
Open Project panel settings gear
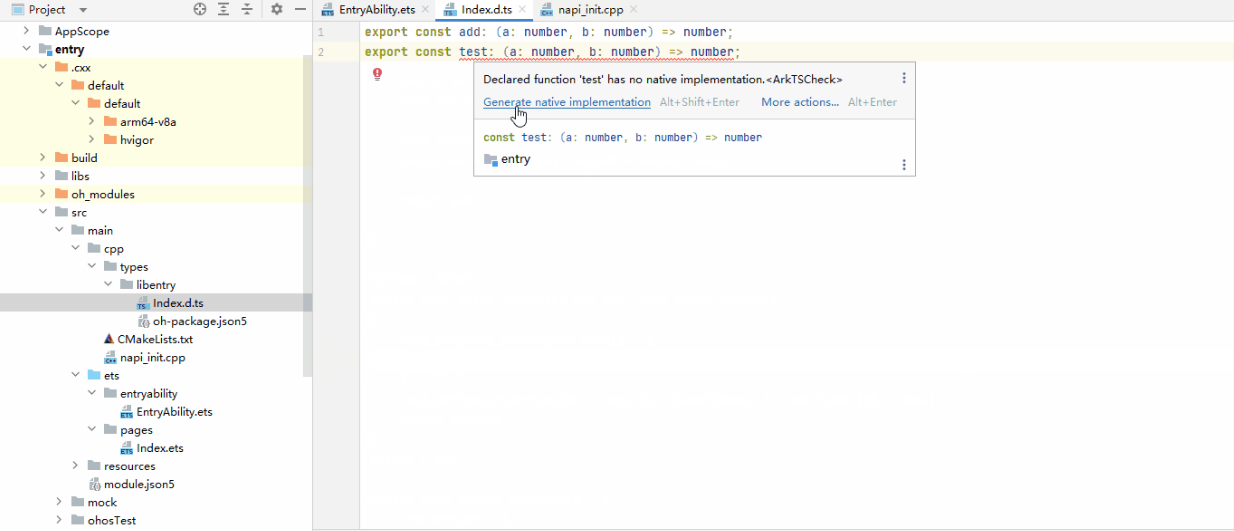[x=277, y=9]
